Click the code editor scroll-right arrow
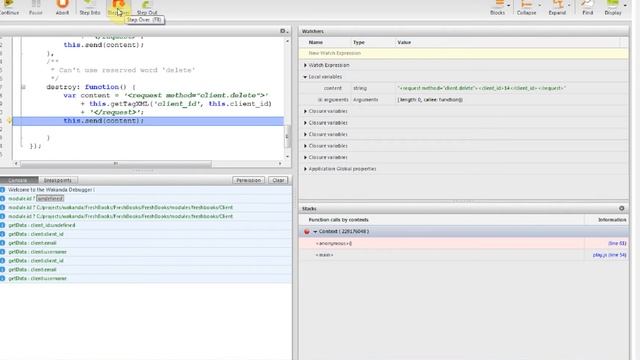The width and height of the screenshot is (640, 360). click(280, 164)
